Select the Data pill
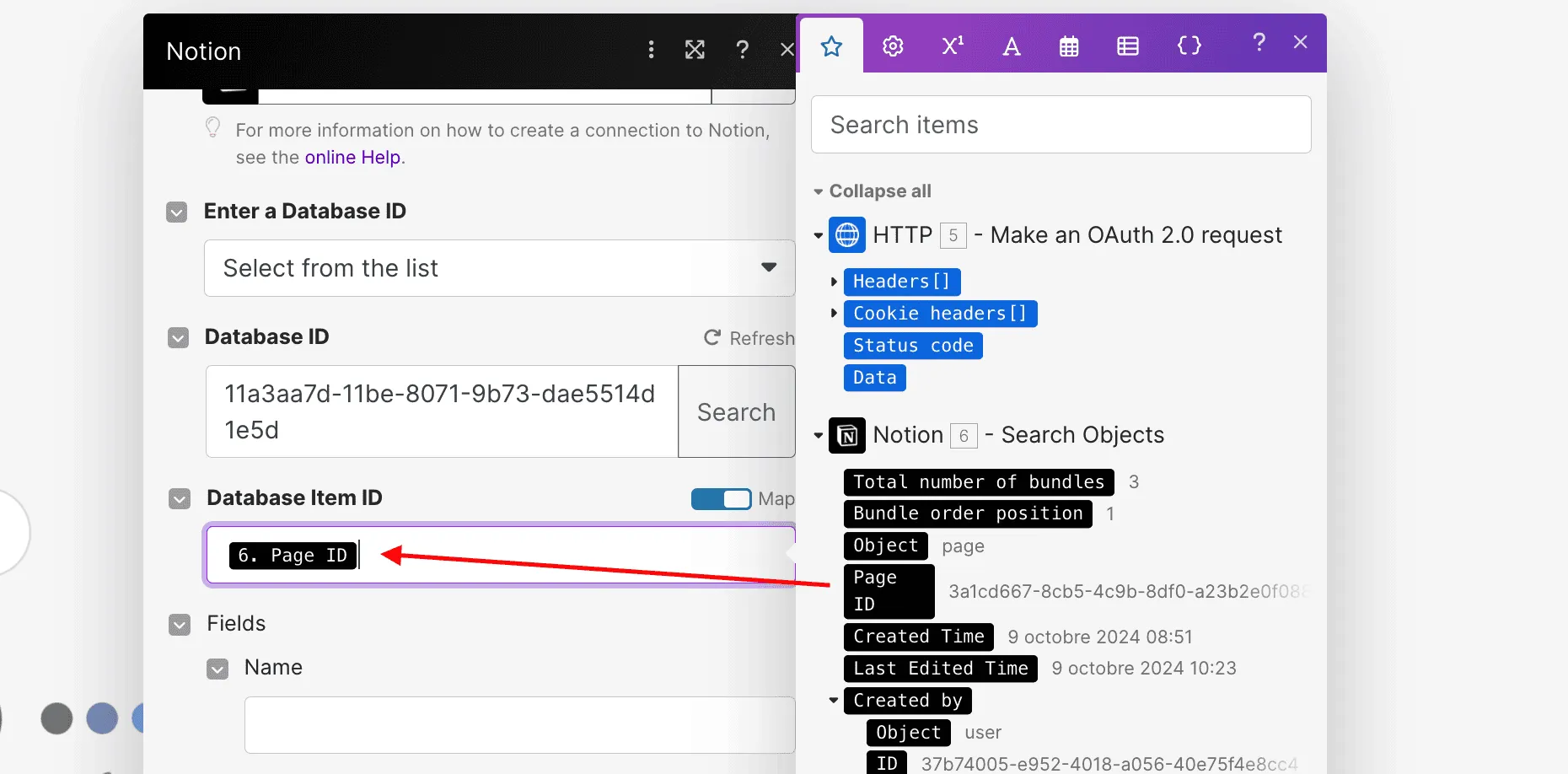Screen dimensions: 1568x774 coord(875,378)
